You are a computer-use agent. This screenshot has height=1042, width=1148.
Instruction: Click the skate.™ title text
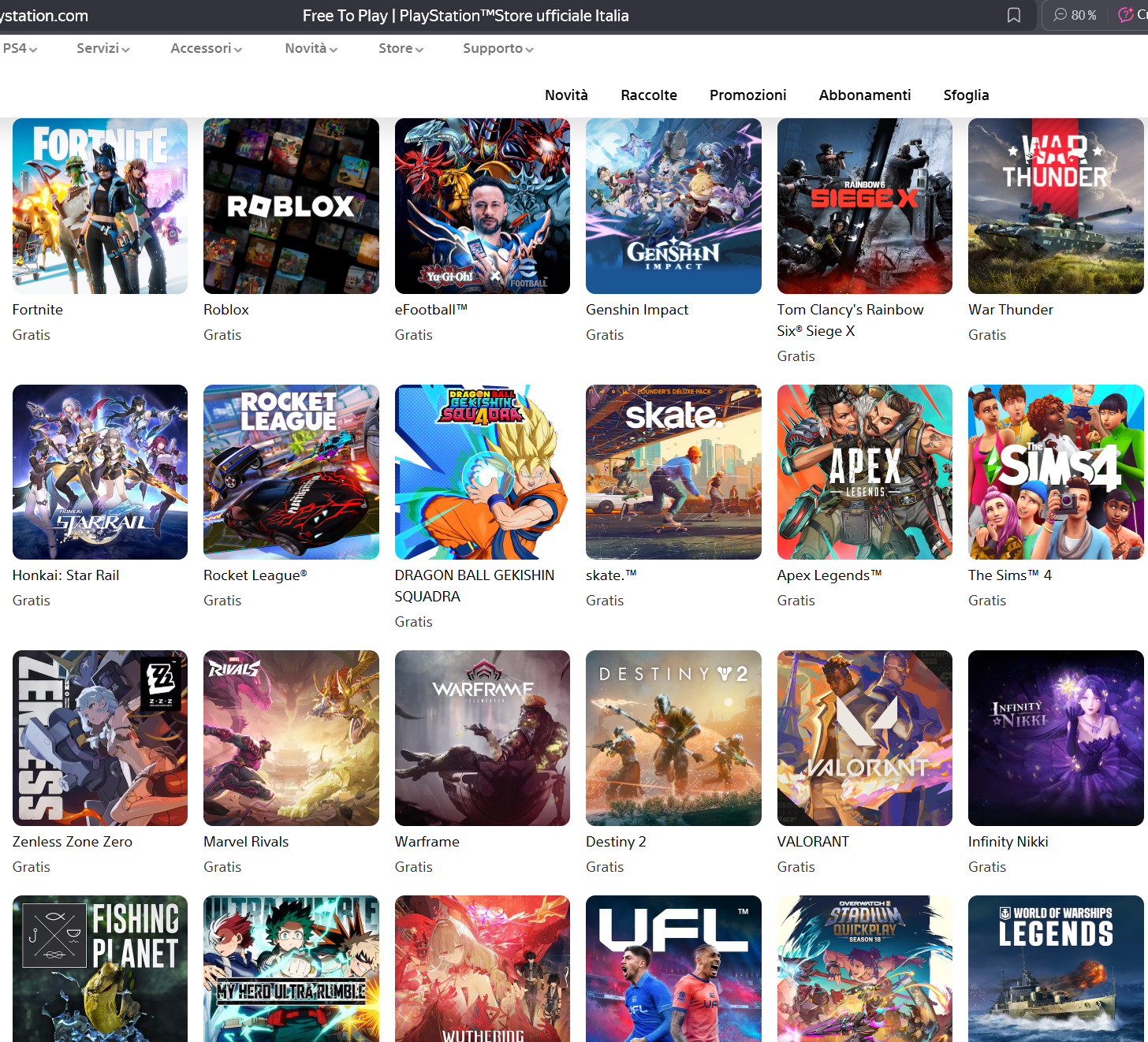click(611, 575)
